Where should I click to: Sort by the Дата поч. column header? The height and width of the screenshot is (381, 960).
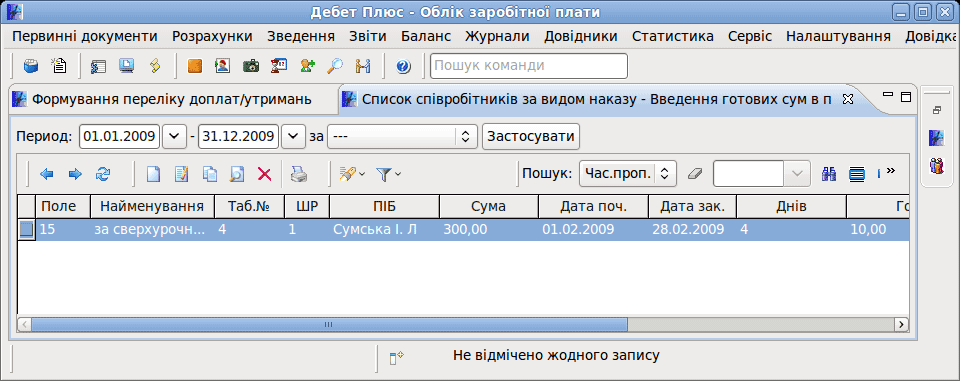pos(593,206)
